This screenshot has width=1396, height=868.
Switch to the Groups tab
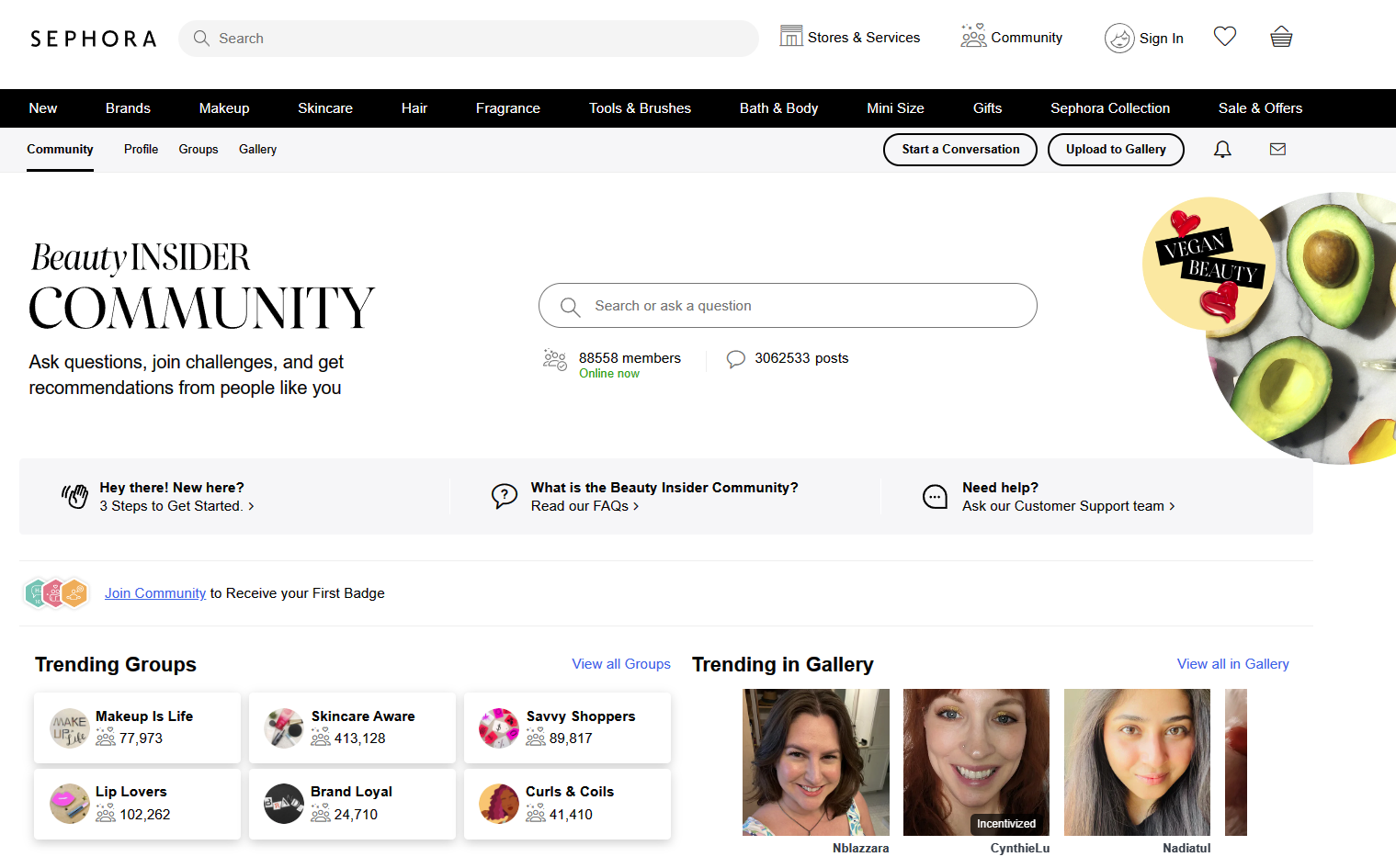click(x=199, y=149)
